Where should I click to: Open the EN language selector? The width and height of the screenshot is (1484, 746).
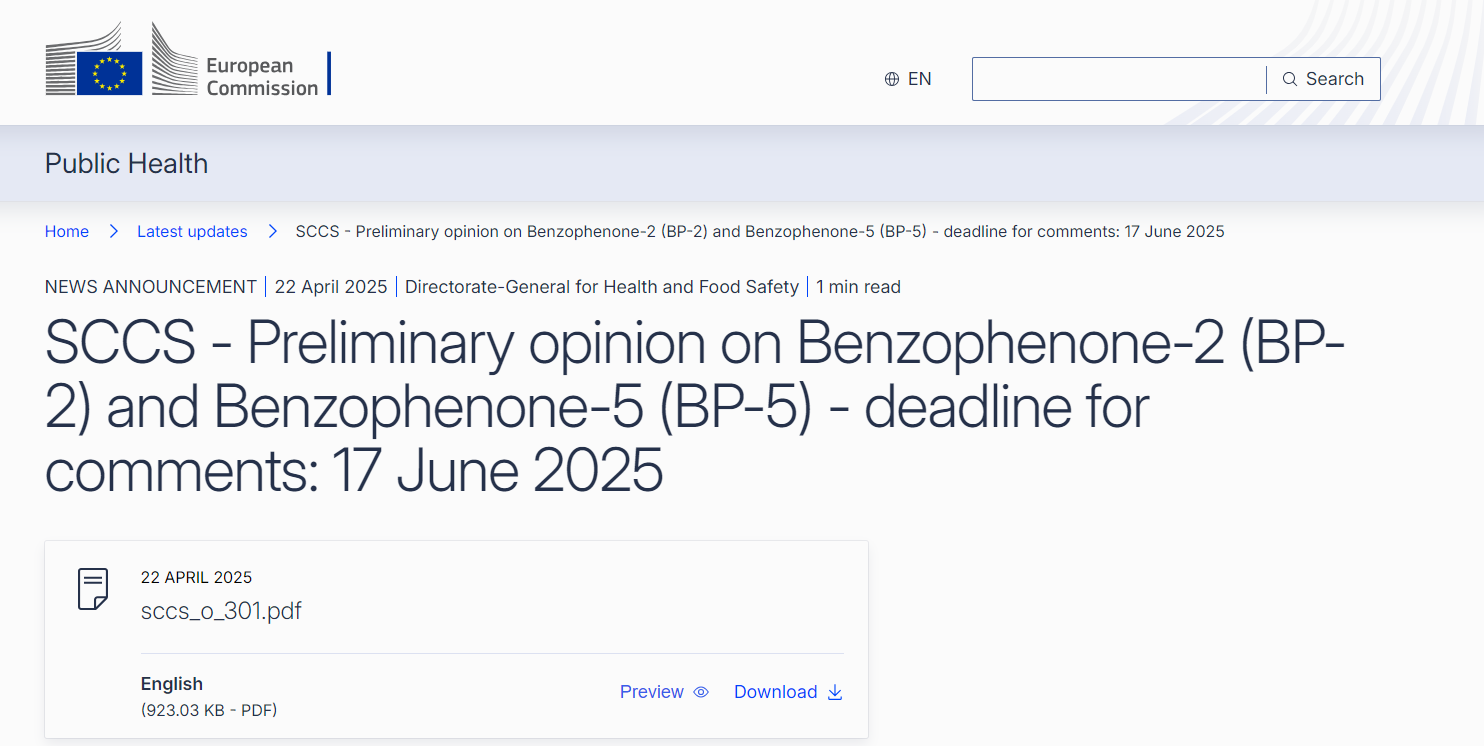(919, 79)
